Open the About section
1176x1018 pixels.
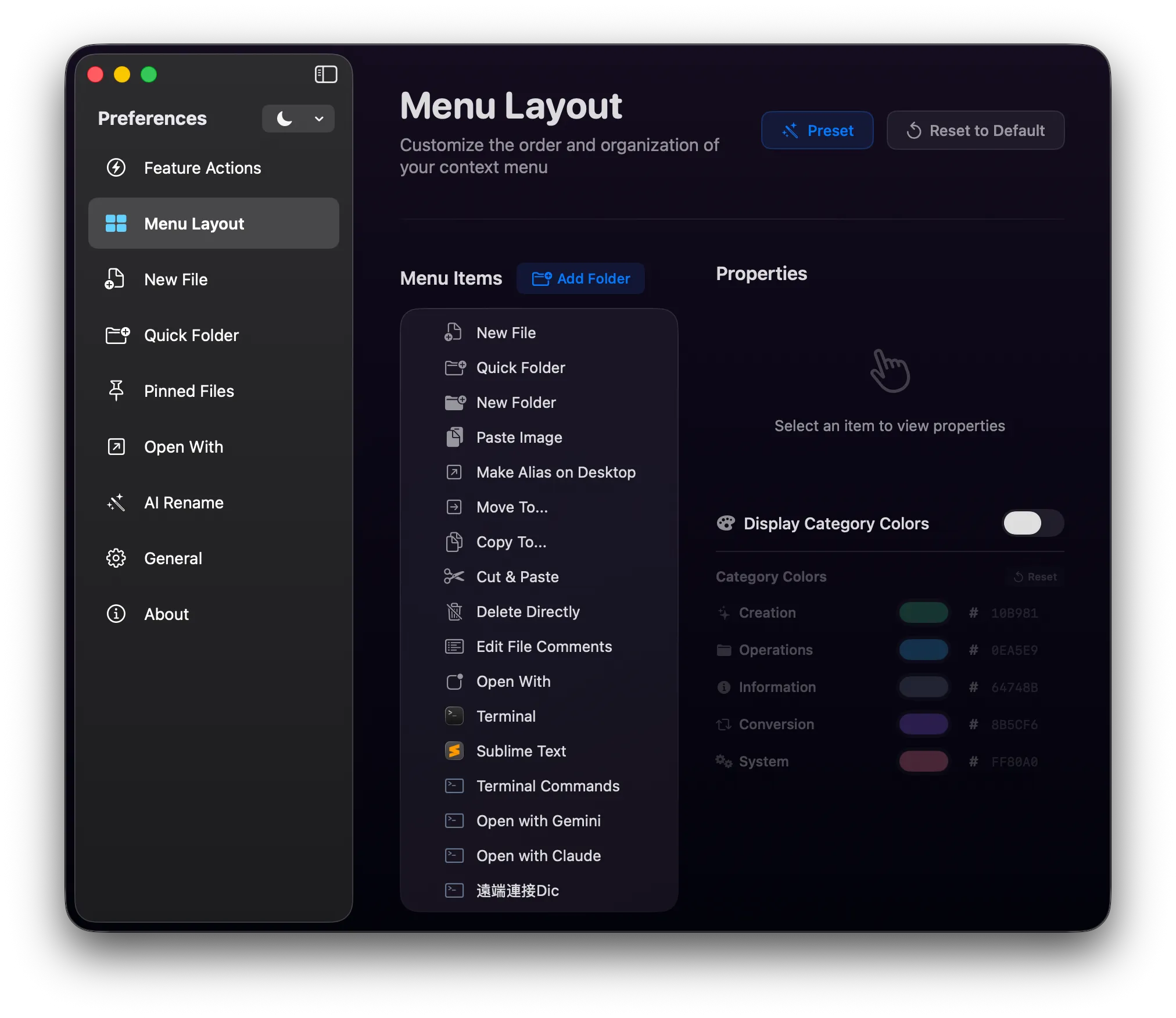coord(213,614)
